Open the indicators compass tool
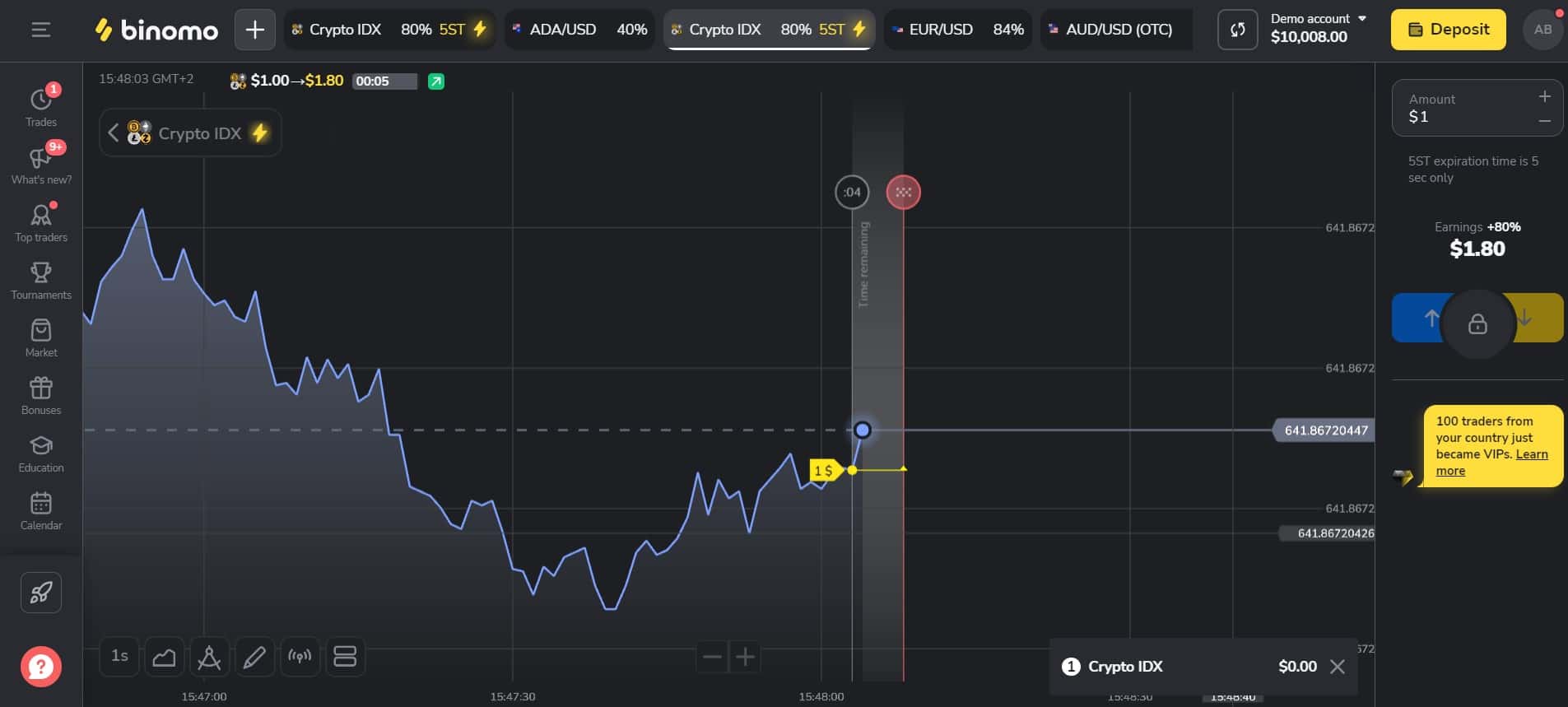This screenshot has width=1568, height=707. tap(209, 657)
